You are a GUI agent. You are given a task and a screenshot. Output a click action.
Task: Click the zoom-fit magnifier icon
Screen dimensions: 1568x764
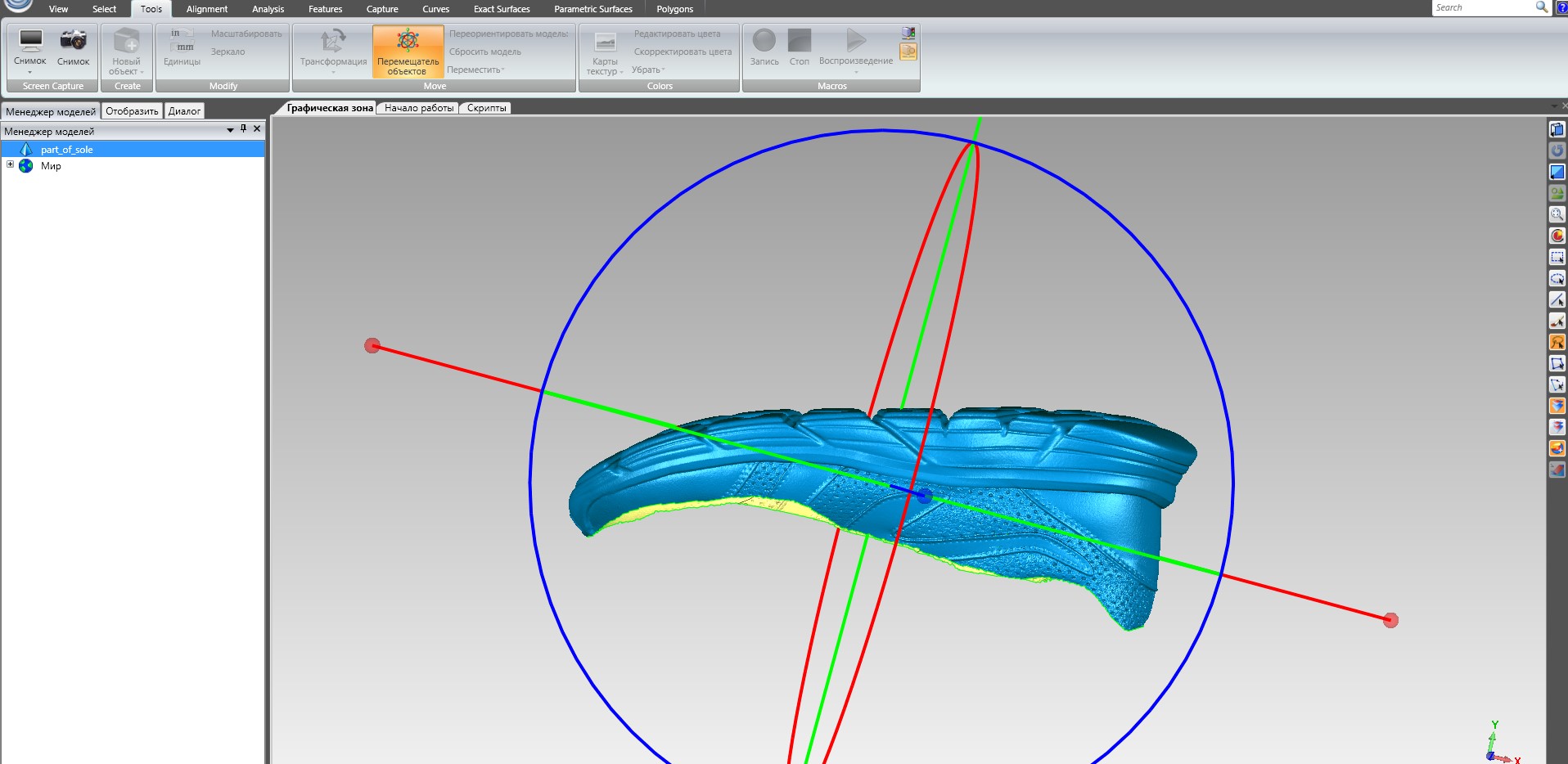click(x=1557, y=214)
